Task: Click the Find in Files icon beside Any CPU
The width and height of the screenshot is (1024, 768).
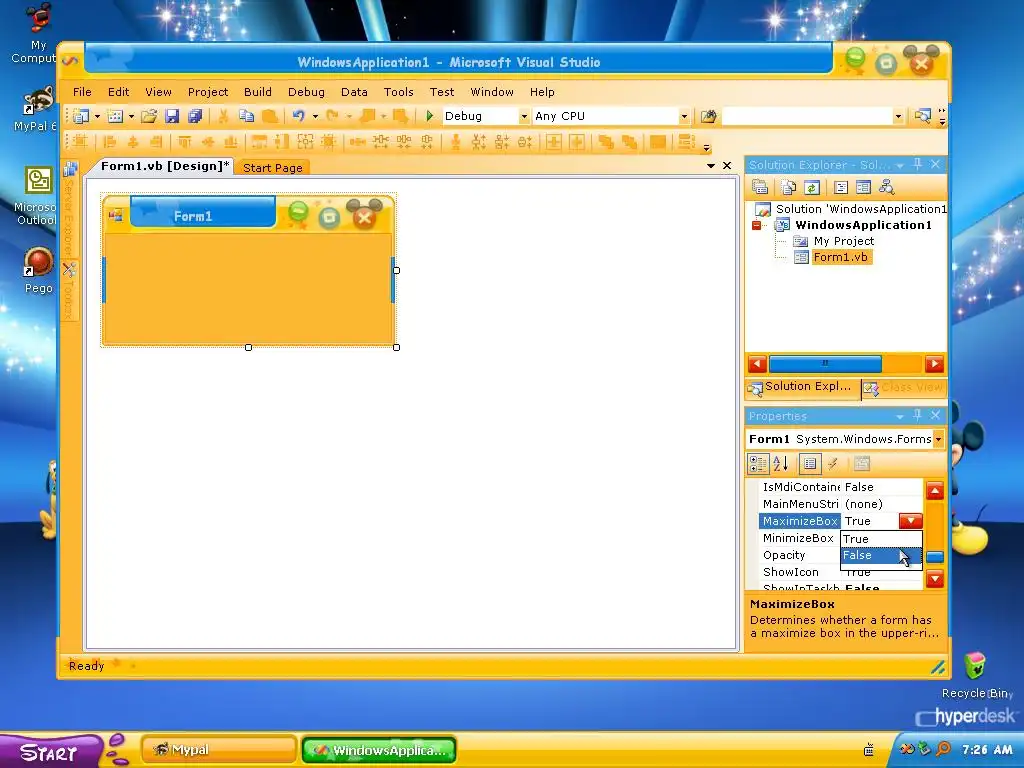Action: click(x=708, y=116)
